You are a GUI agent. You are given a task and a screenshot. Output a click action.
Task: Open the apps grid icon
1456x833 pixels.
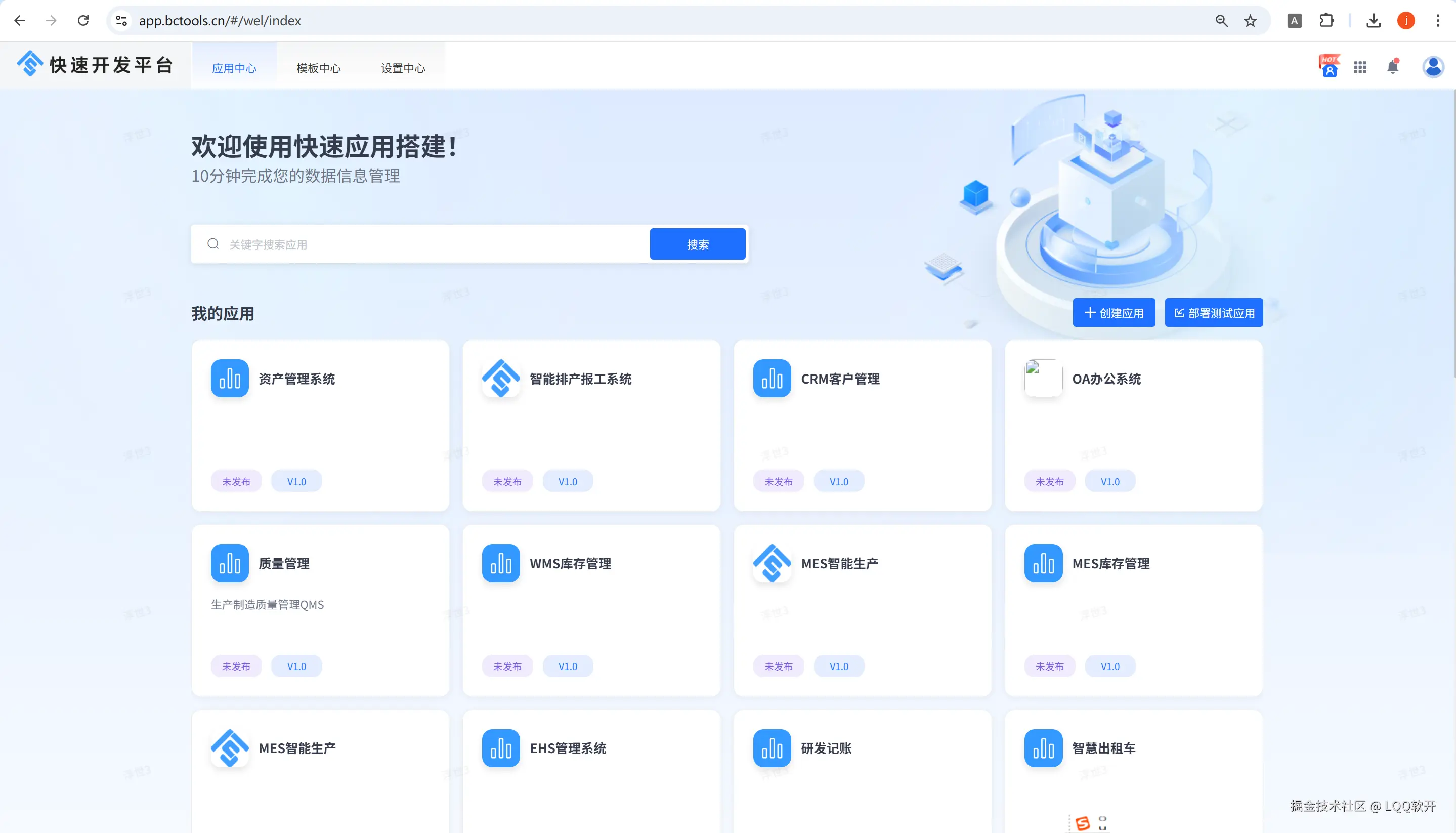pyautogui.click(x=1360, y=67)
